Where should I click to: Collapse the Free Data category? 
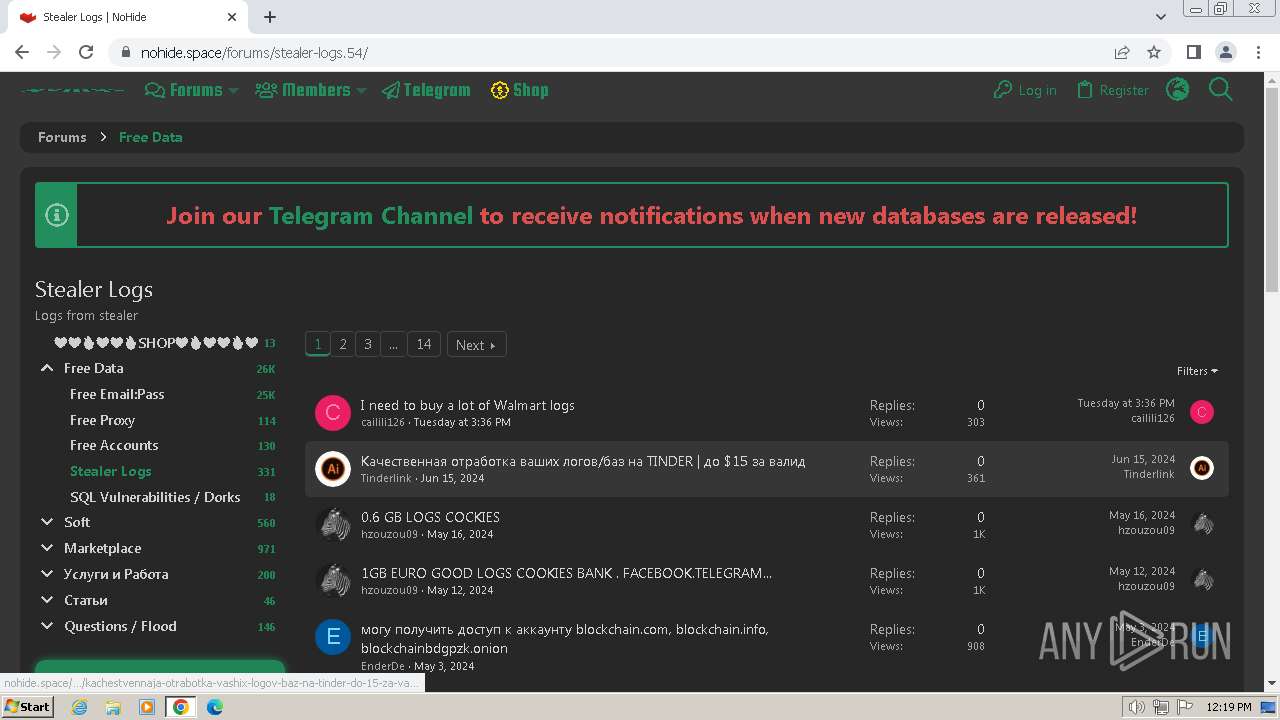(x=47, y=369)
